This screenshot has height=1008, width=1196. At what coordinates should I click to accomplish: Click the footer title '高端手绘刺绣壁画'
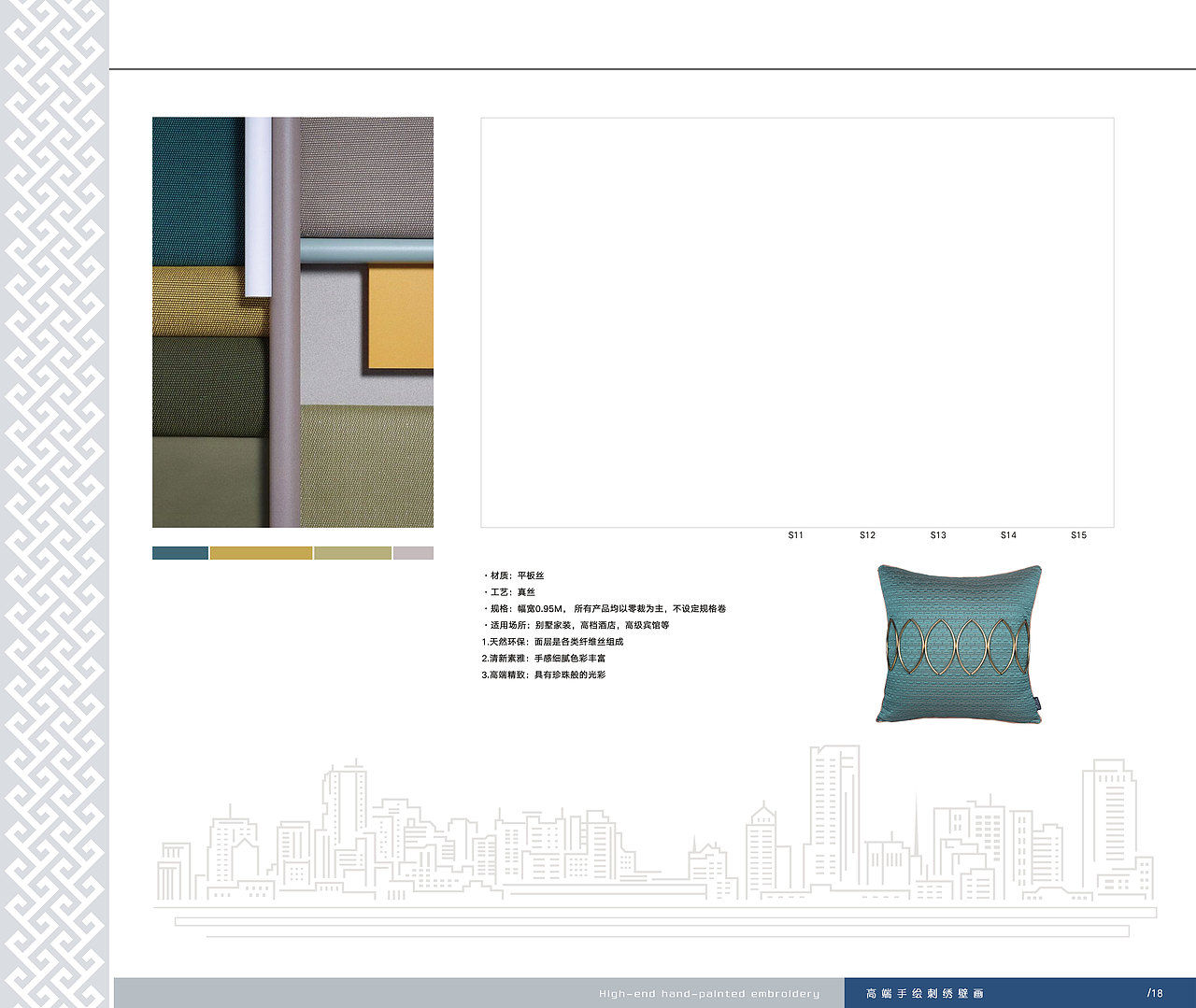pos(925,994)
